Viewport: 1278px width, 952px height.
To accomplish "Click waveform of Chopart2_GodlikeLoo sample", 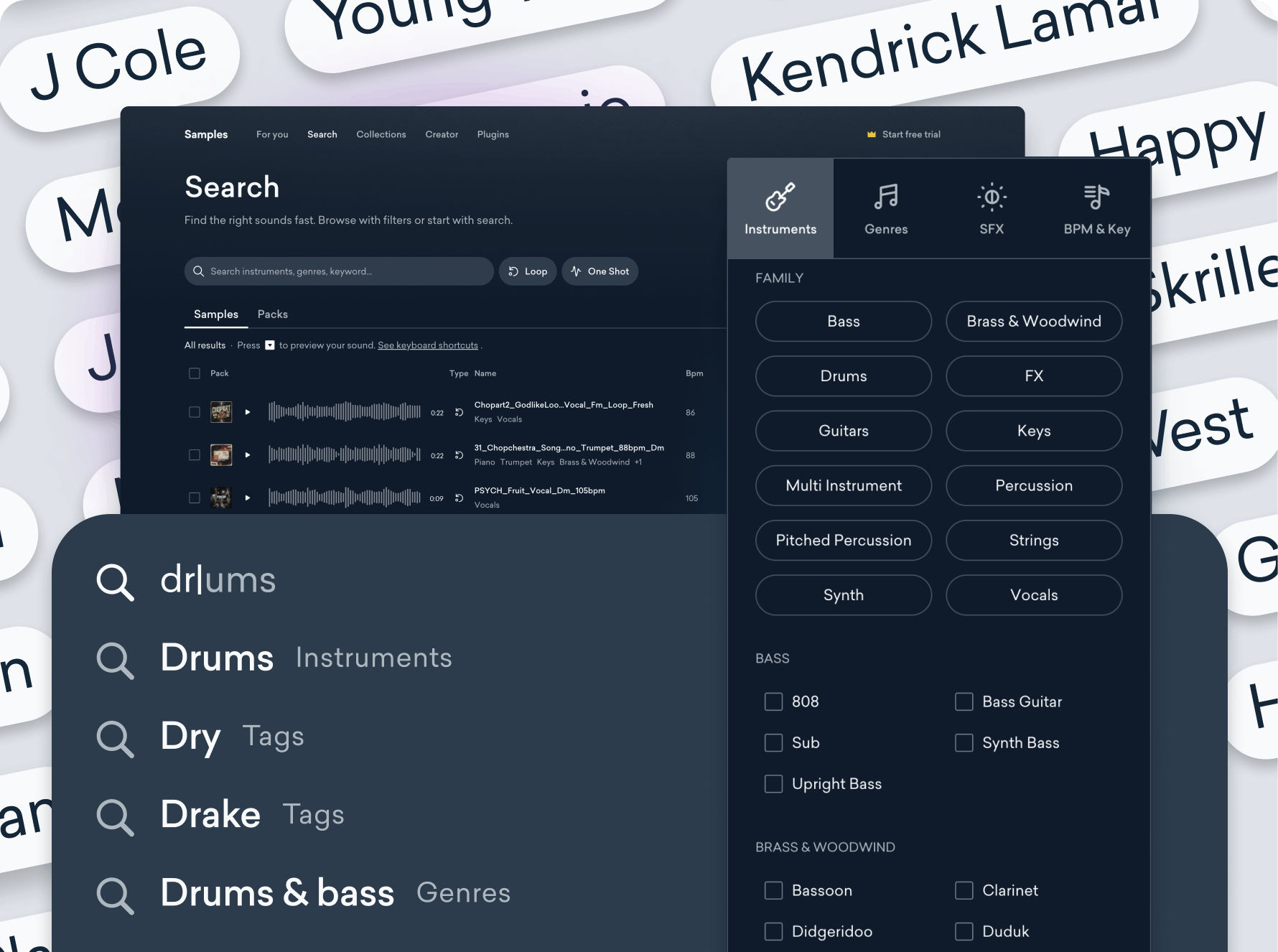I will [x=345, y=412].
